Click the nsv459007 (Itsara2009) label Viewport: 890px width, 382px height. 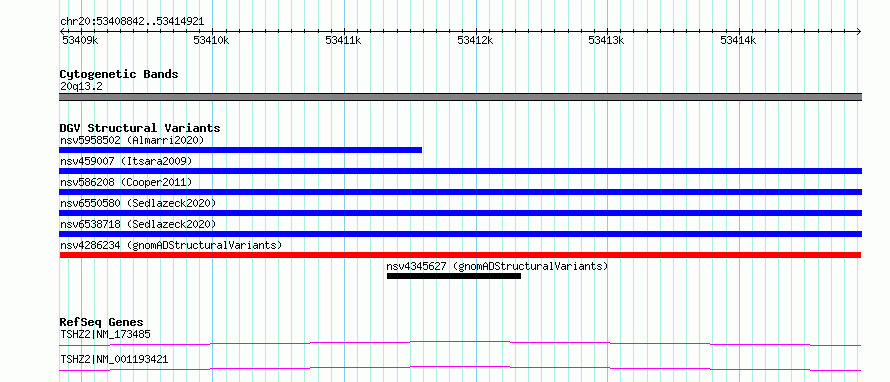tap(126, 161)
